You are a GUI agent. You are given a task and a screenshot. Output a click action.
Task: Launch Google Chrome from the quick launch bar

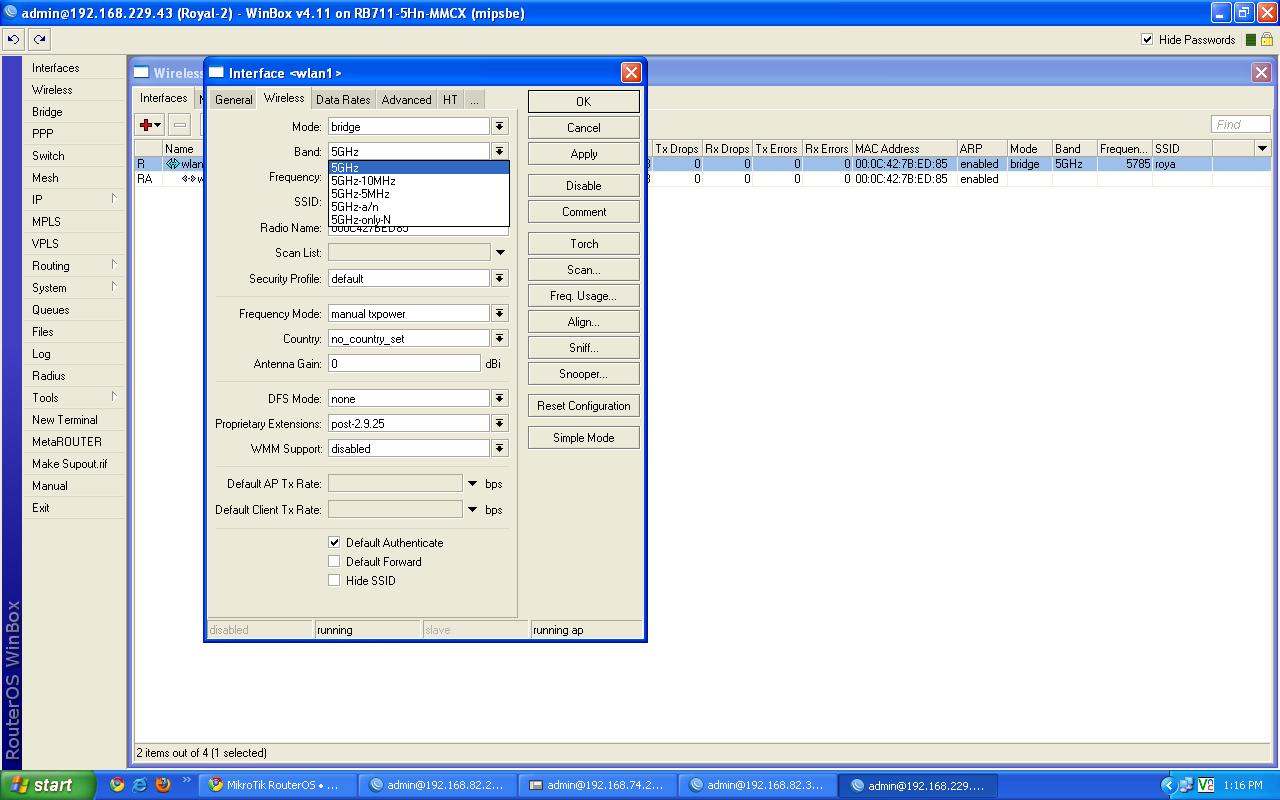click(117, 785)
